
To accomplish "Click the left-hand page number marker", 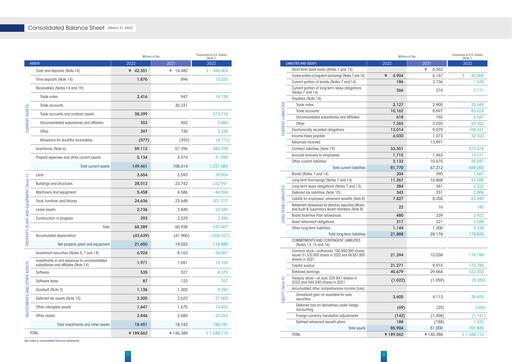I will coord(128,356).
